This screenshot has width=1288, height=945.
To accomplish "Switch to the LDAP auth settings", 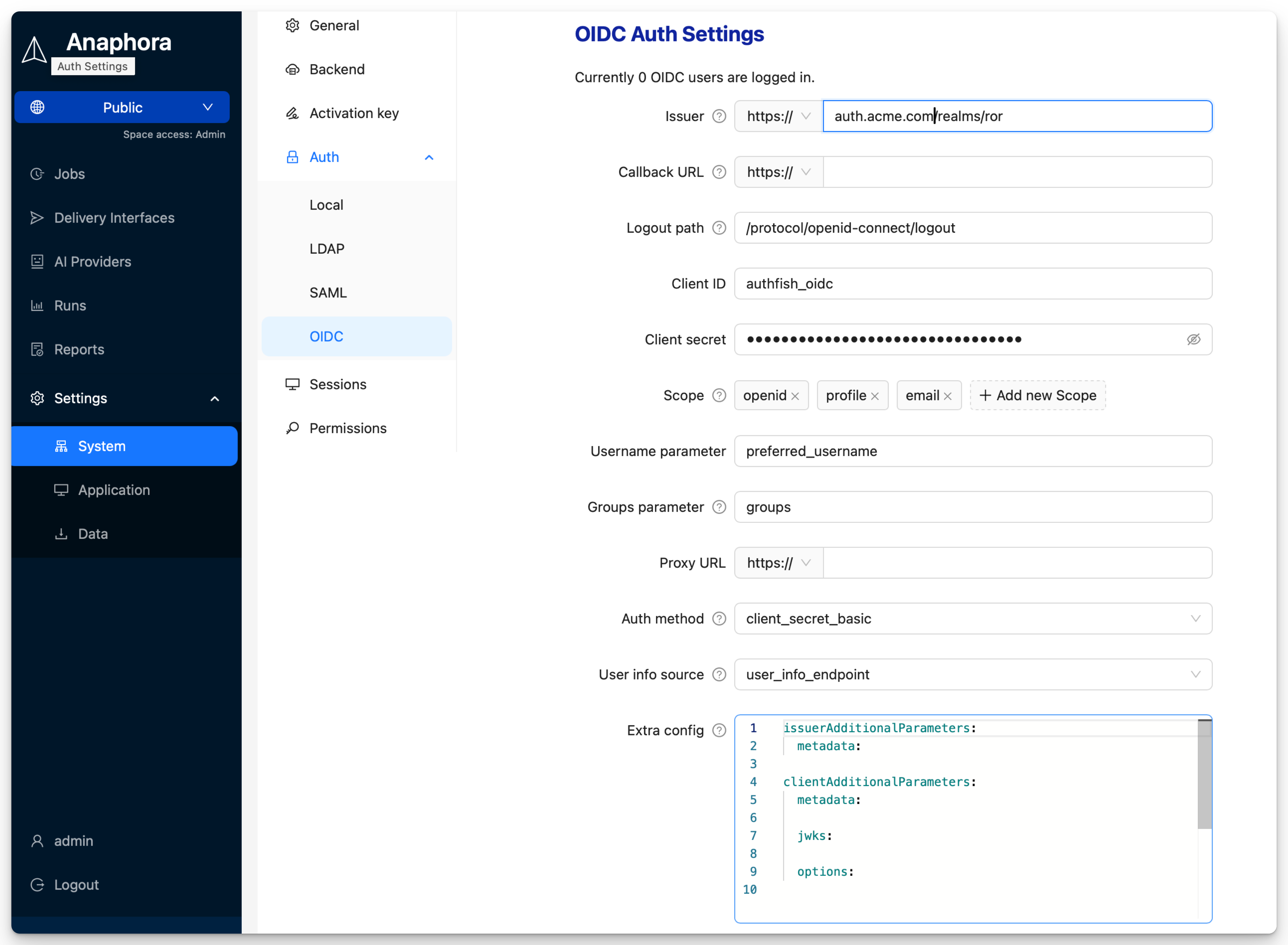I will click(x=326, y=248).
